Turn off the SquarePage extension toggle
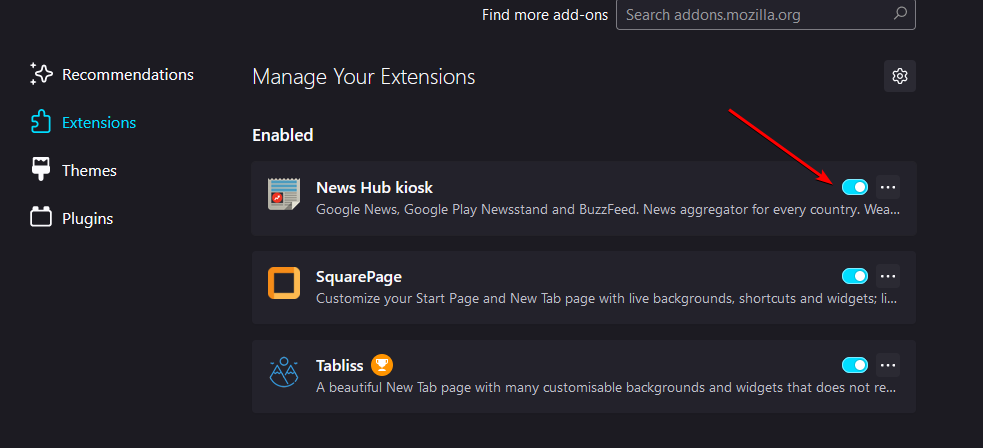983x448 pixels. pyautogui.click(x=854, y=276)
